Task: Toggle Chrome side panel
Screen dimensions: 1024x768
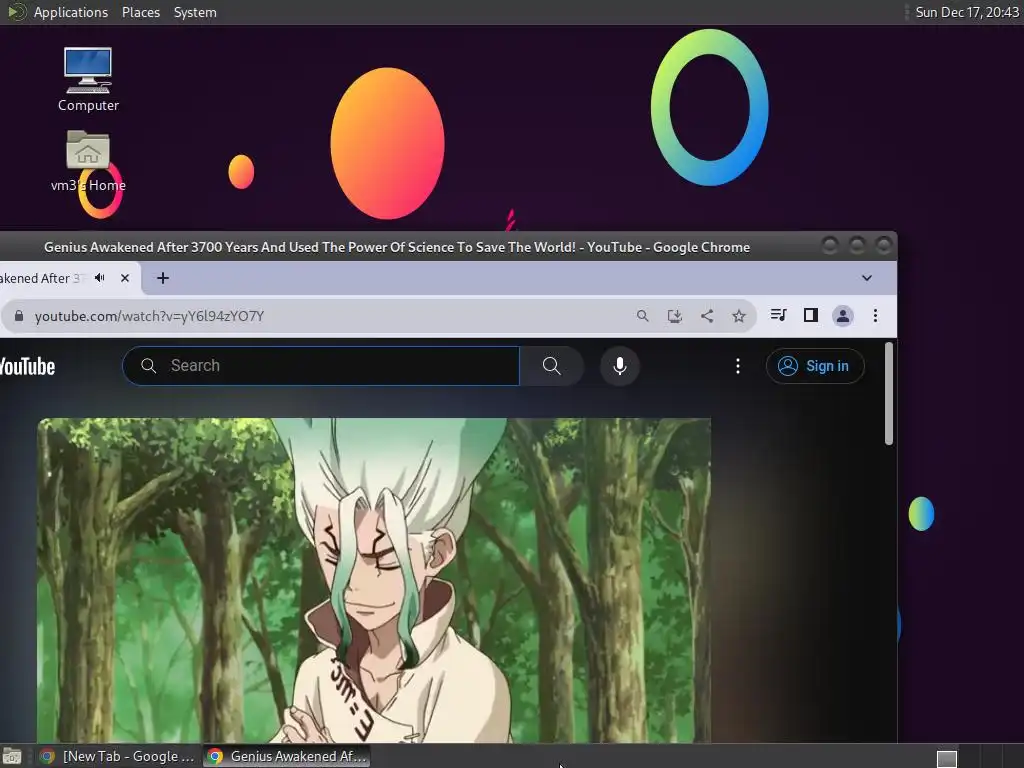Action: (x=810, y=315)
